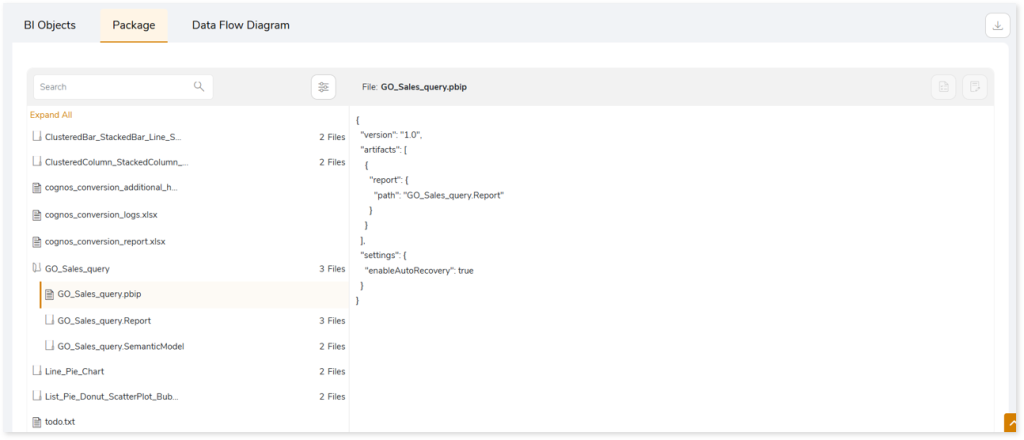The width and height of the screenshot is (1024, 440).
Task: Open cognos_conversion_report.xlsx file
Action: click(105, 242)
